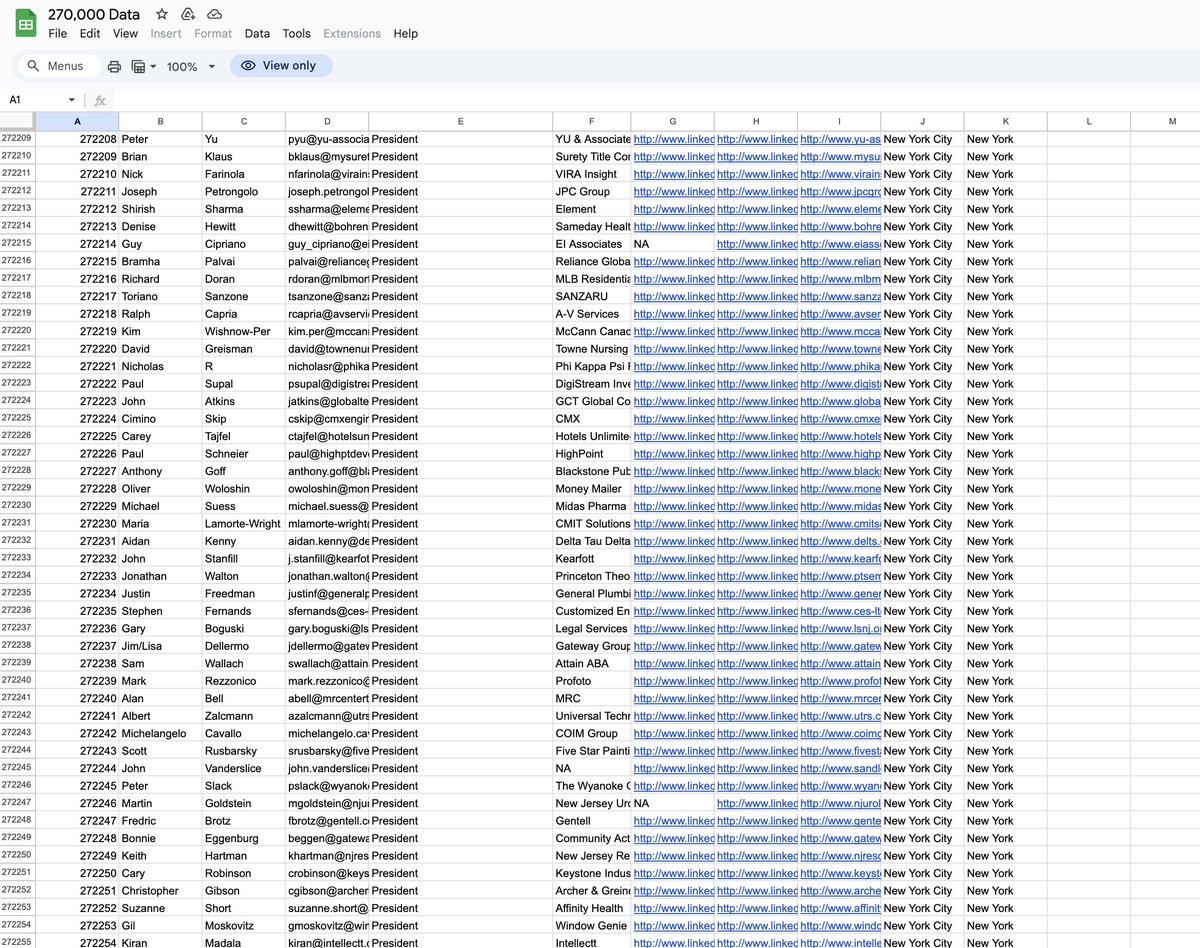Click the add shortcut to Drive icon
Image resolution: width=1200 pixels, height=948 pixels.
pyautogui.click(x=188, y=14)
